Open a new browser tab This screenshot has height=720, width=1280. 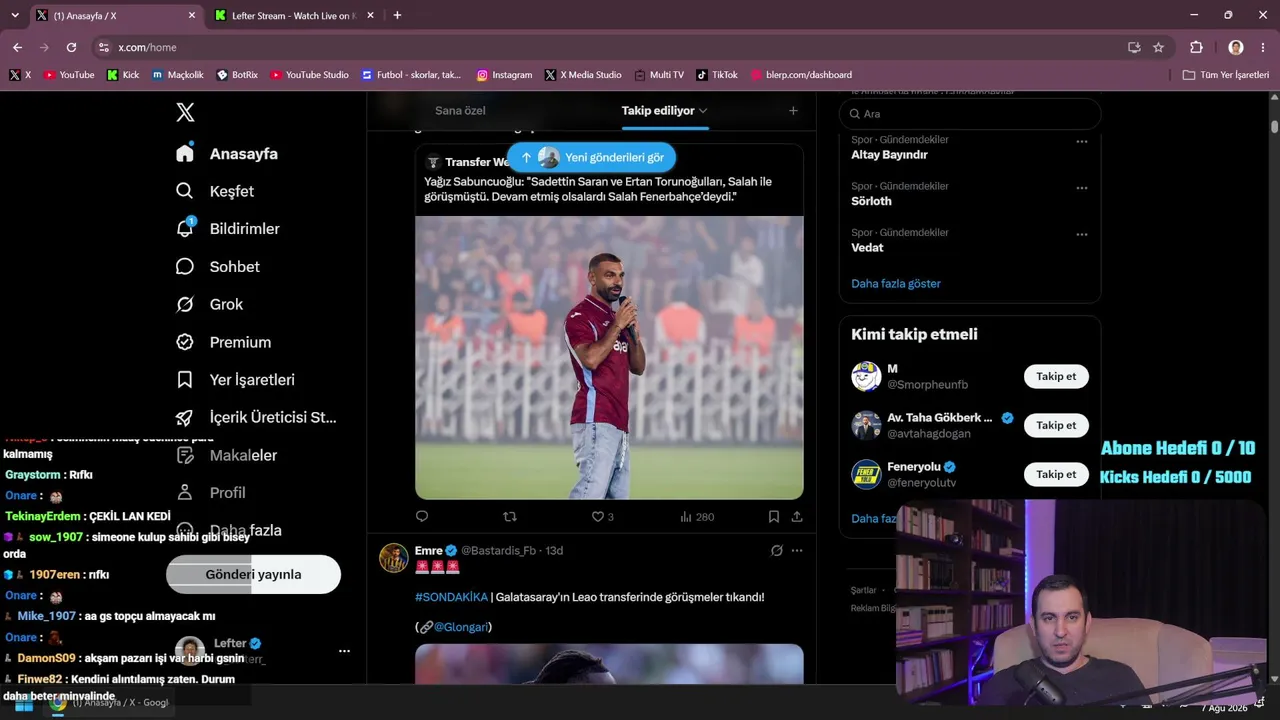[x=397, y=15]
